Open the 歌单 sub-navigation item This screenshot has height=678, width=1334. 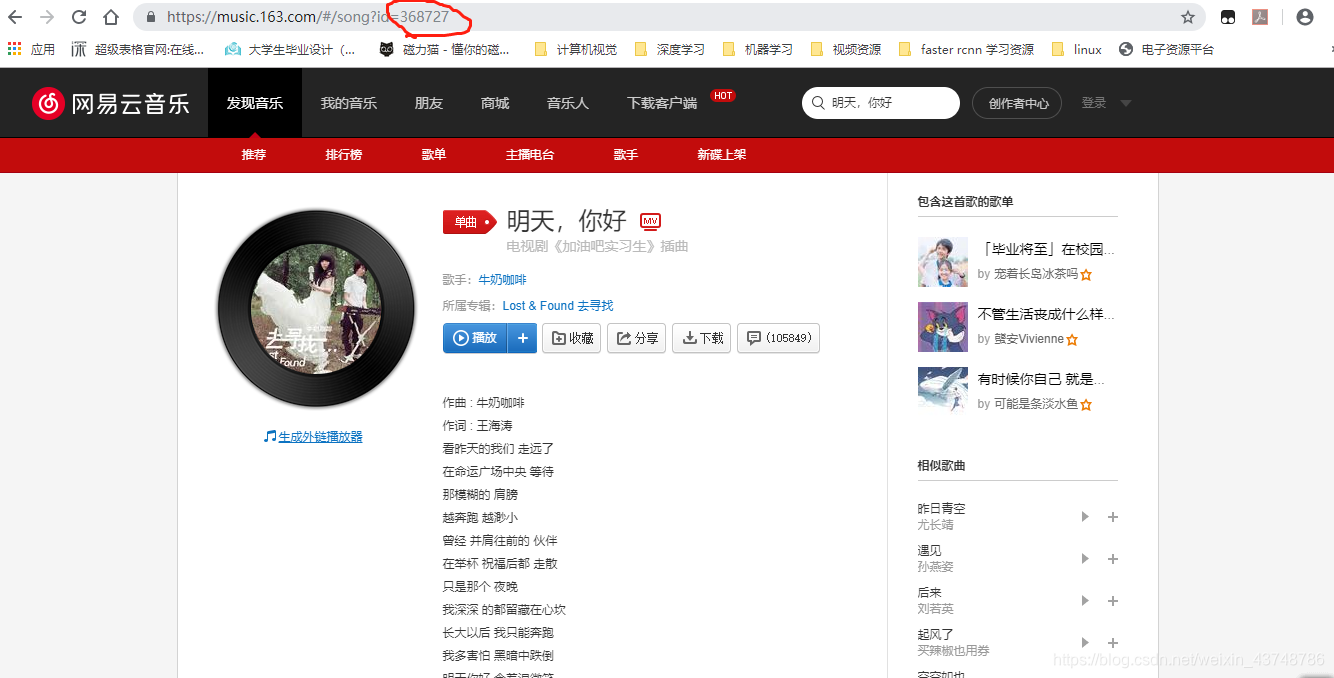tap(434, 155)
